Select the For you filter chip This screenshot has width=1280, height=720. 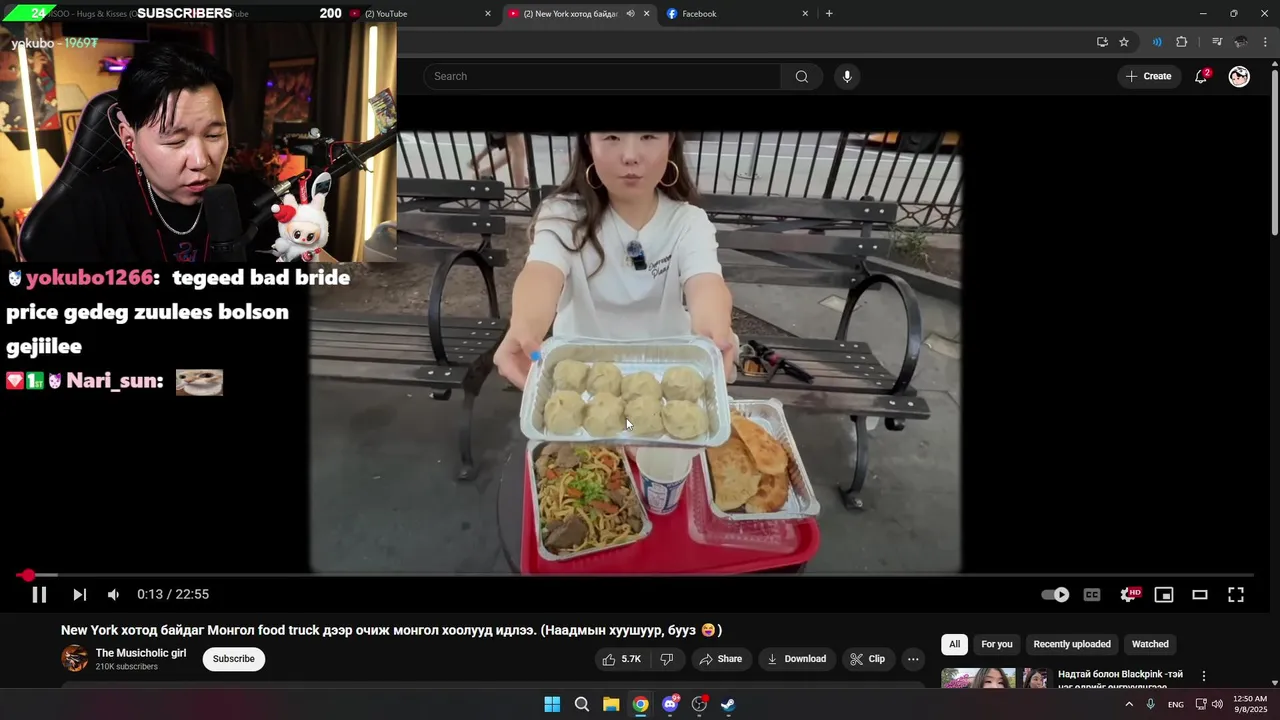(996, 644)
